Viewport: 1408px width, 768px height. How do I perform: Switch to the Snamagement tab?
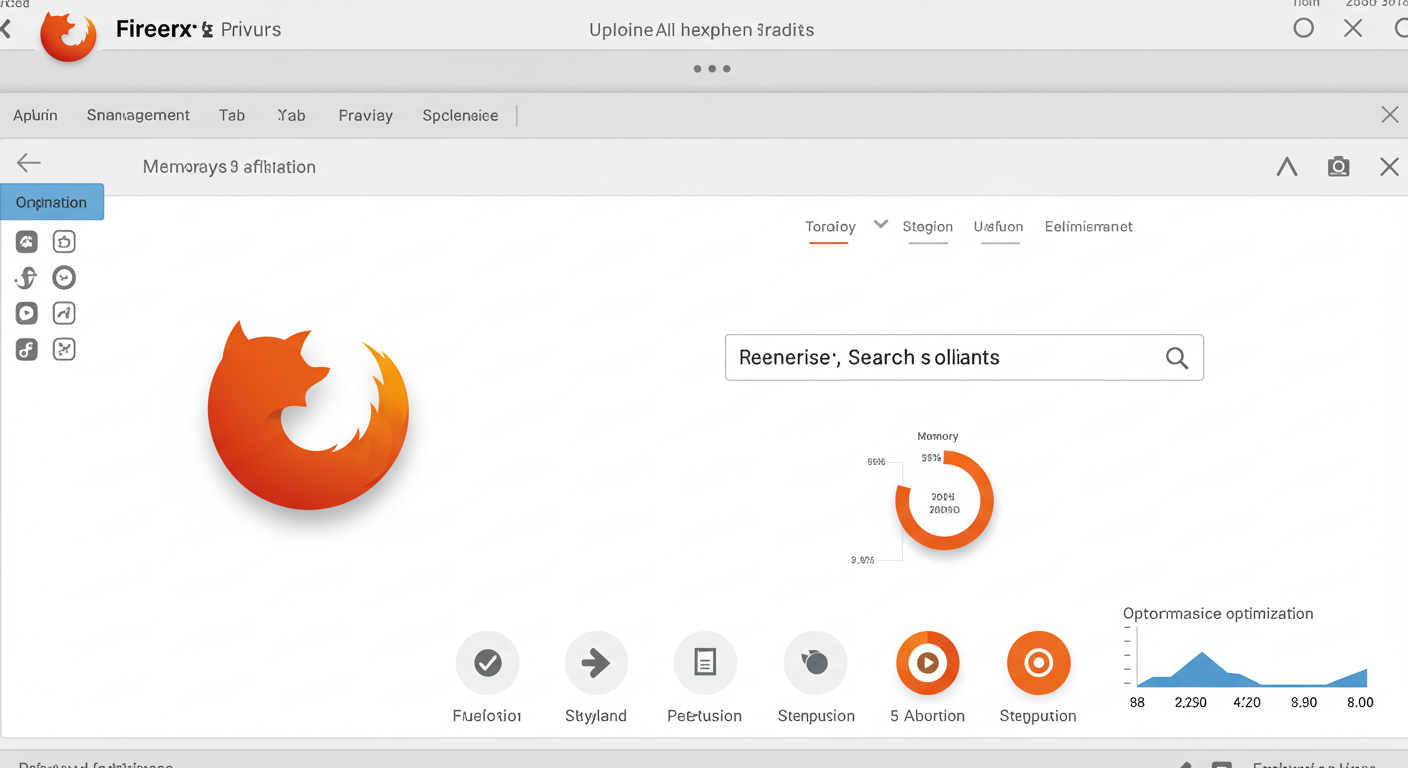(x=138, y=115)
